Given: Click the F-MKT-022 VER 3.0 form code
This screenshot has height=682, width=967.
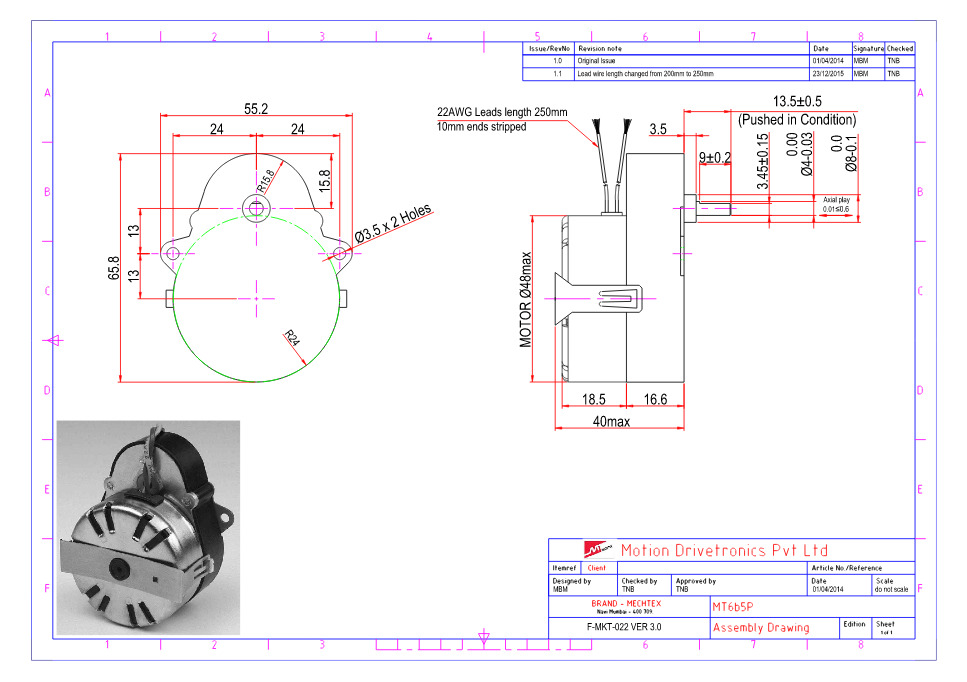Looking at the screenshot, I should click(624, 627).
